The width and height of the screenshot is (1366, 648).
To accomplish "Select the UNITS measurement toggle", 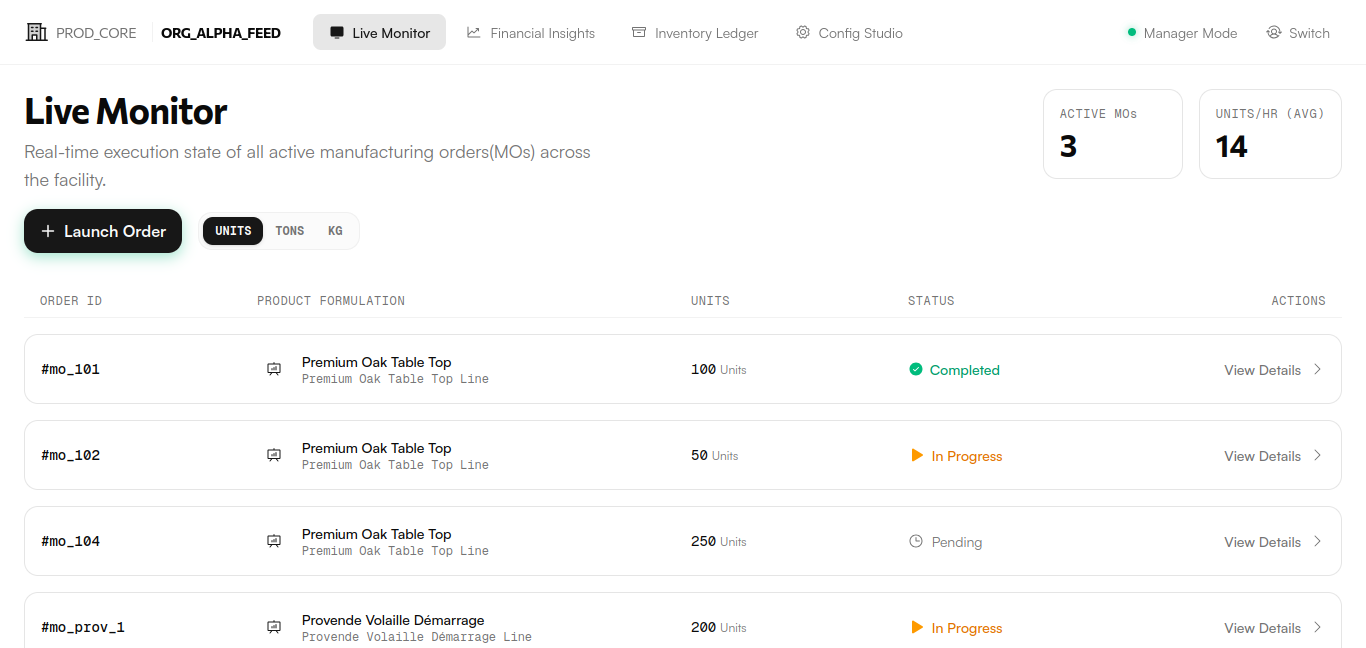I will pos(233,231).
